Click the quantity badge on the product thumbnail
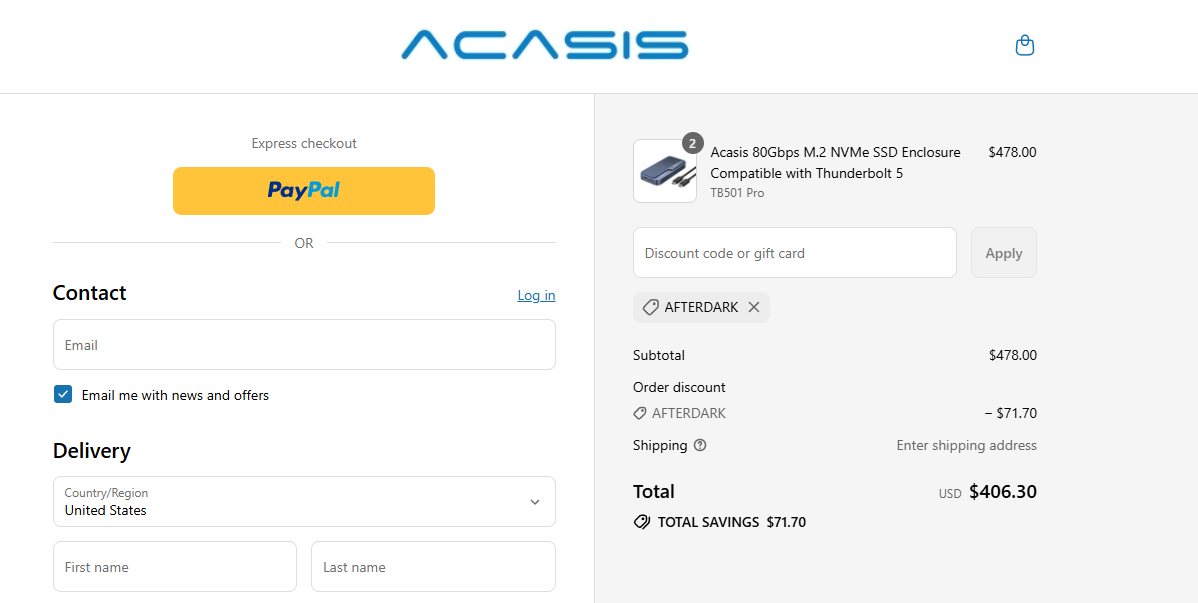 (x=693, y=143)
